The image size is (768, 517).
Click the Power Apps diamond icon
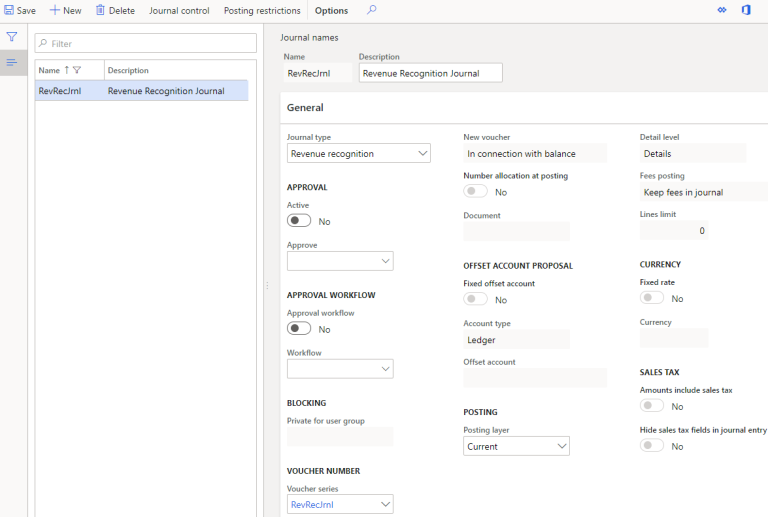tap(722, 10)
